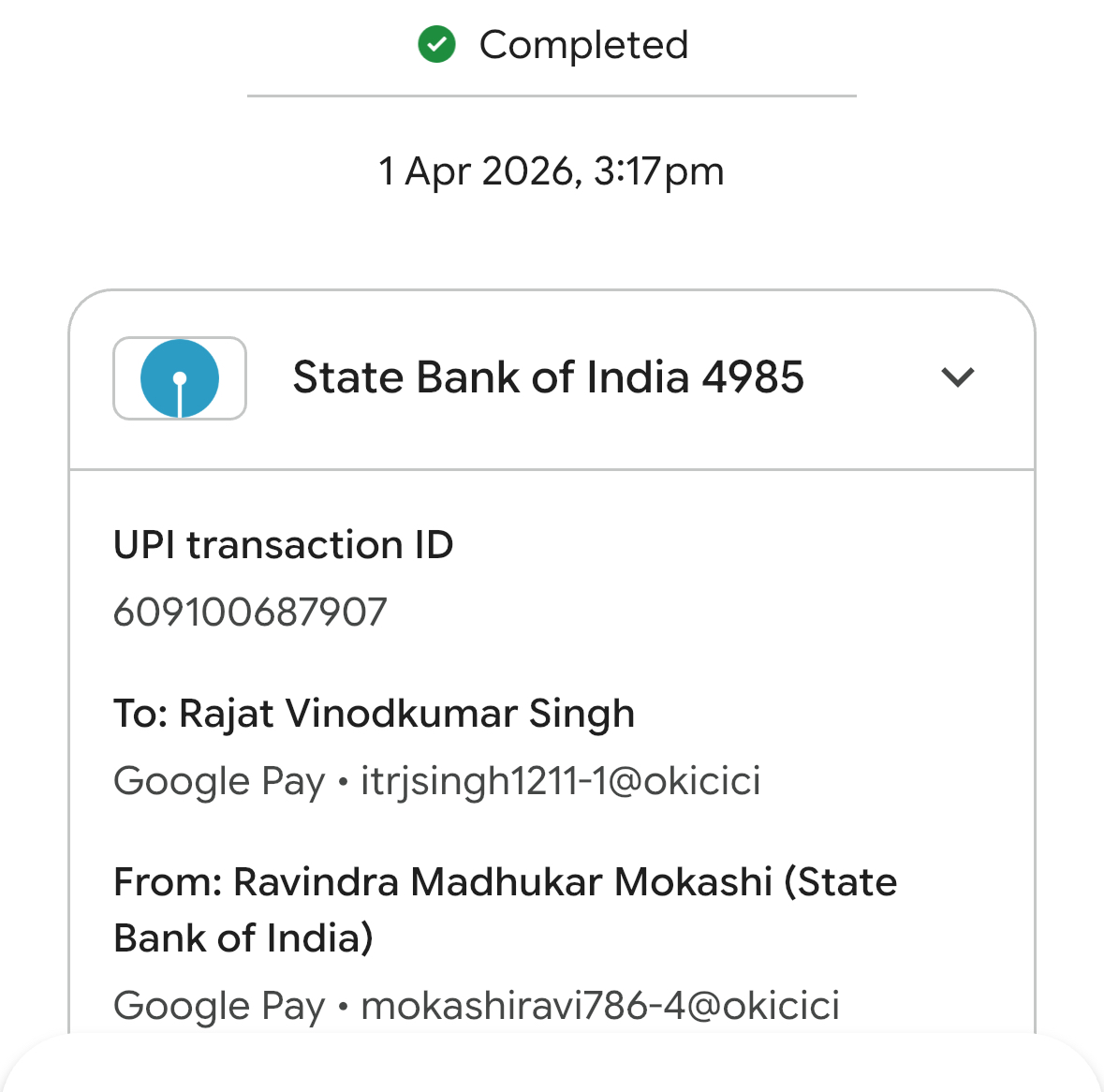Image resolution: width=1104 pixels, height=1092 pixels.
Task: Click the UPI transaction ID label
Action: tap(283, 545)
